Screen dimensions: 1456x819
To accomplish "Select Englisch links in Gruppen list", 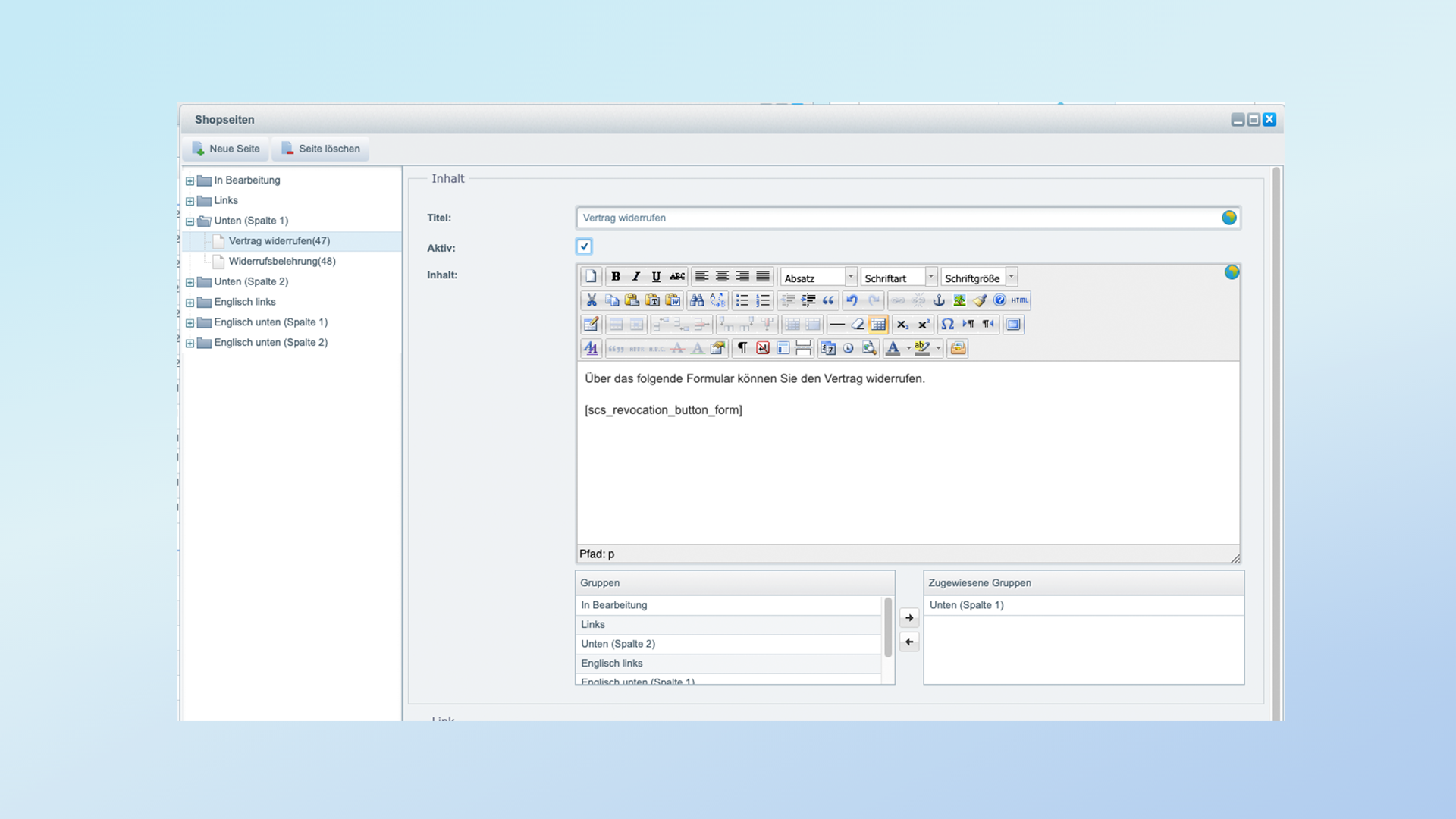I will tap(729, 664).
